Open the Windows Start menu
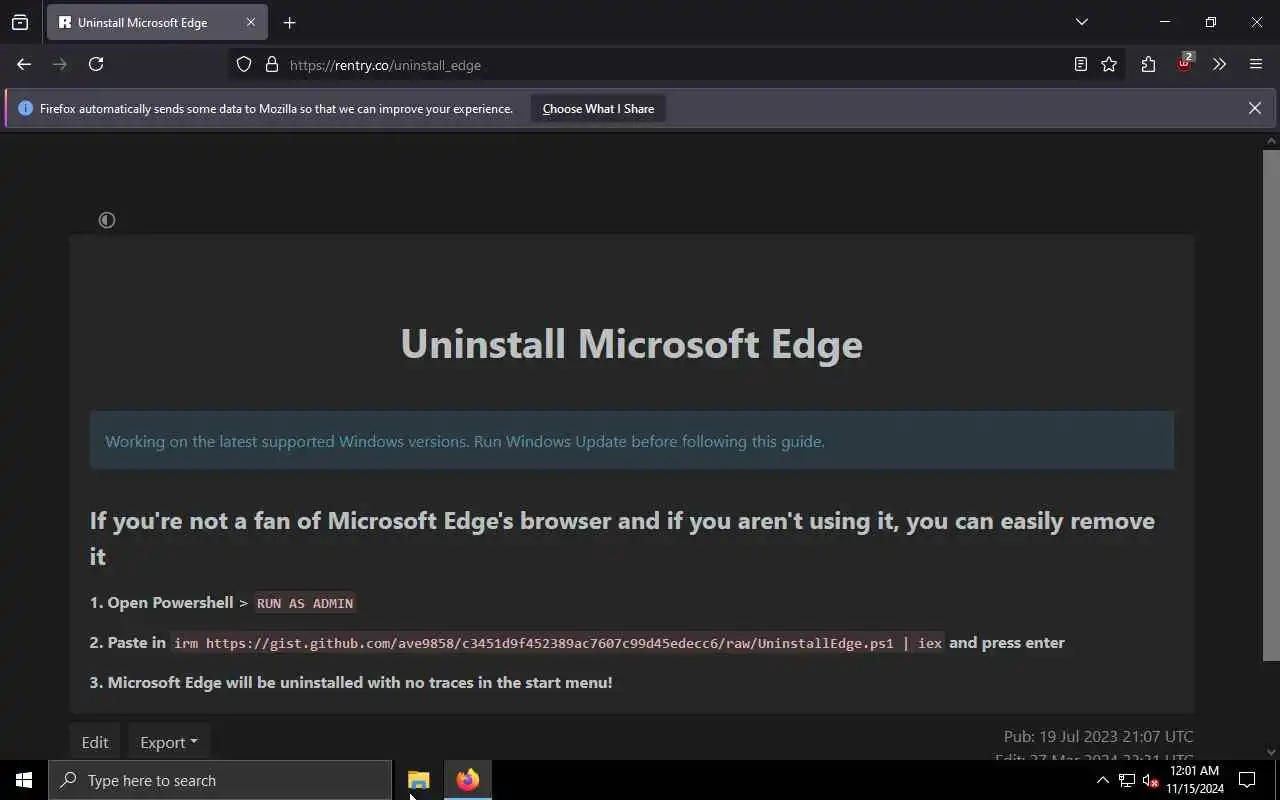The width and height of the screenshot is (1280, 800). click(24, 780)
